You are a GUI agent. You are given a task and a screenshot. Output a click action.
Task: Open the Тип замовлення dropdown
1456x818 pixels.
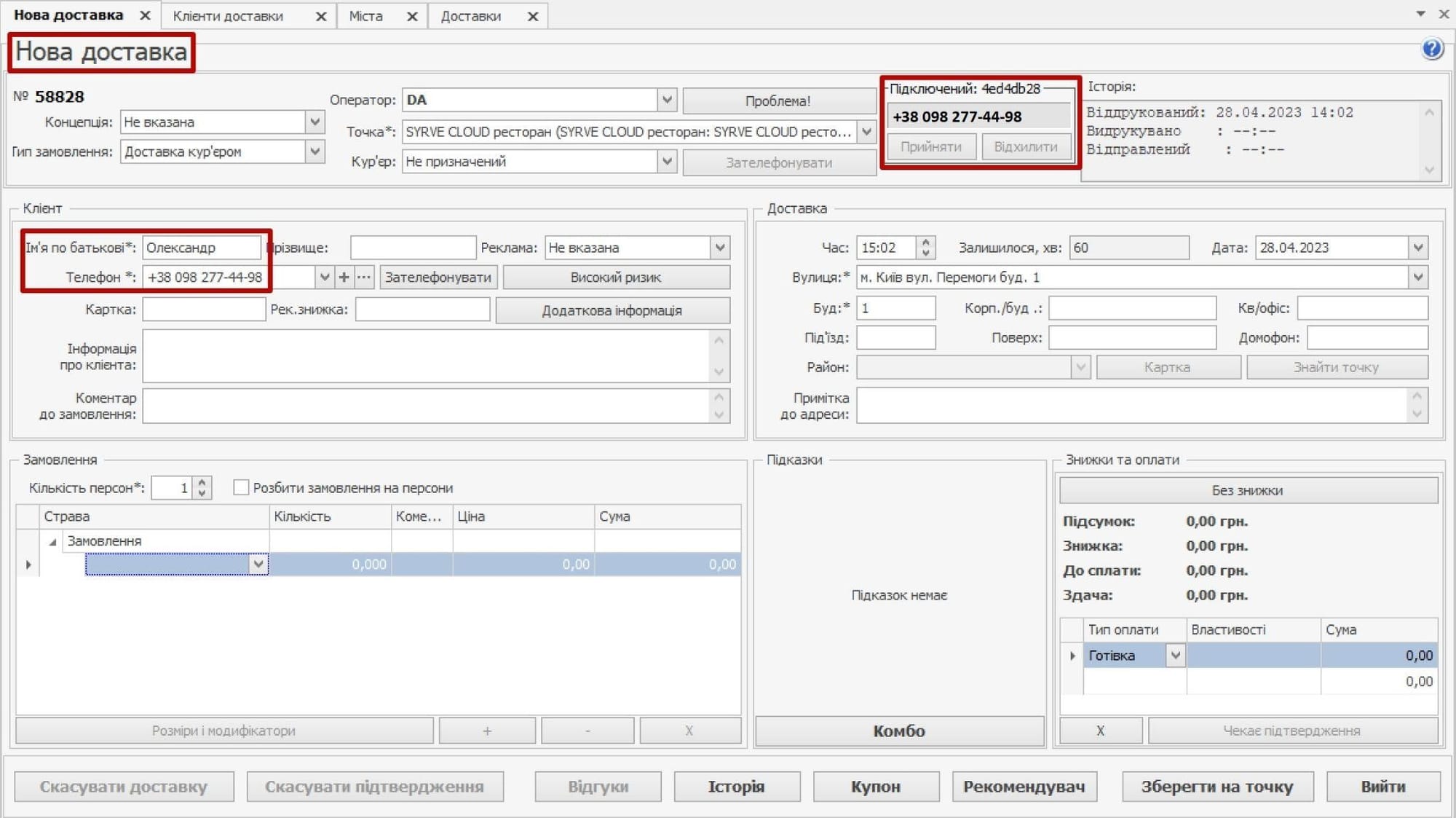point(314,152)
